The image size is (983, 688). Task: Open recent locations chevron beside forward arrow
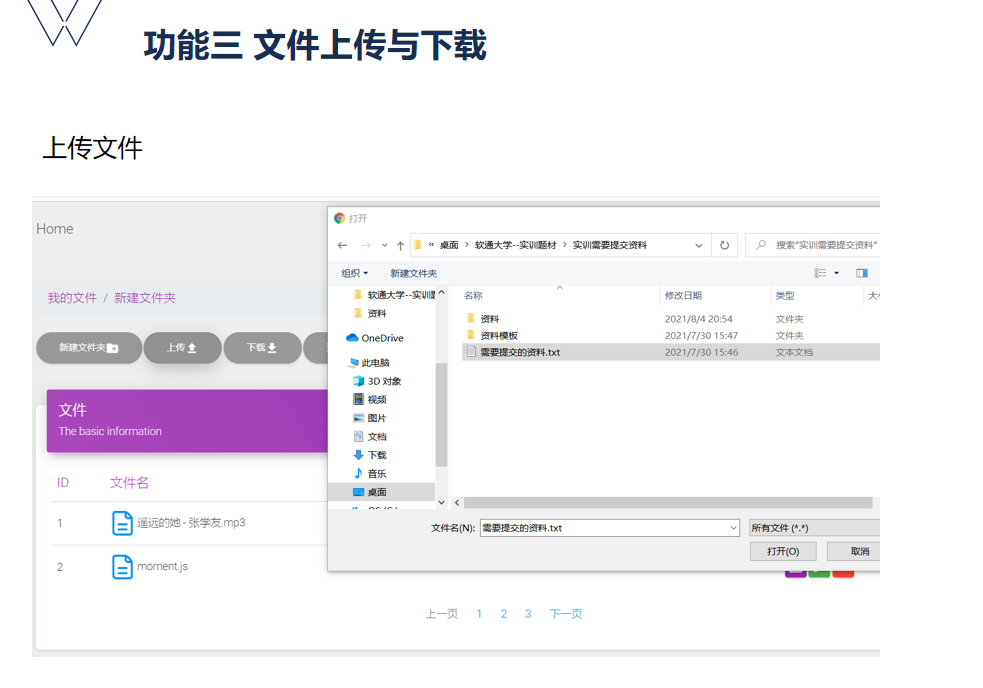point(384,245)
